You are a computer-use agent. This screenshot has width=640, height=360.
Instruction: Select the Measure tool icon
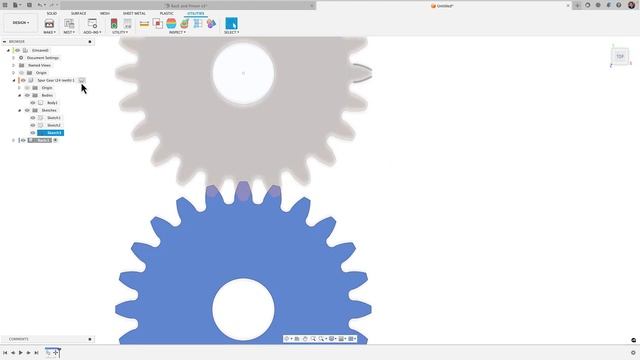(x=144, y=24)
